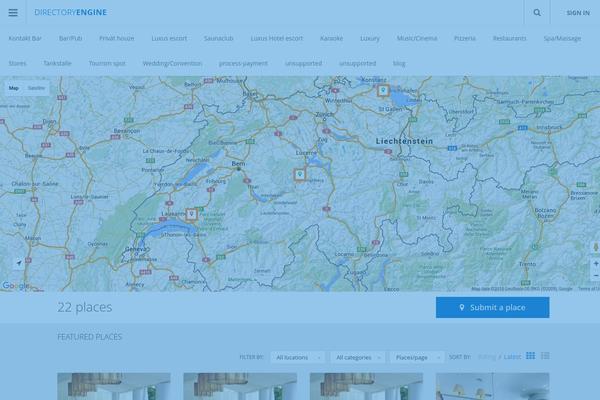Screen dimensions: 600x400
Task: Open the search magnifier icon
Action: pos(537,13)
